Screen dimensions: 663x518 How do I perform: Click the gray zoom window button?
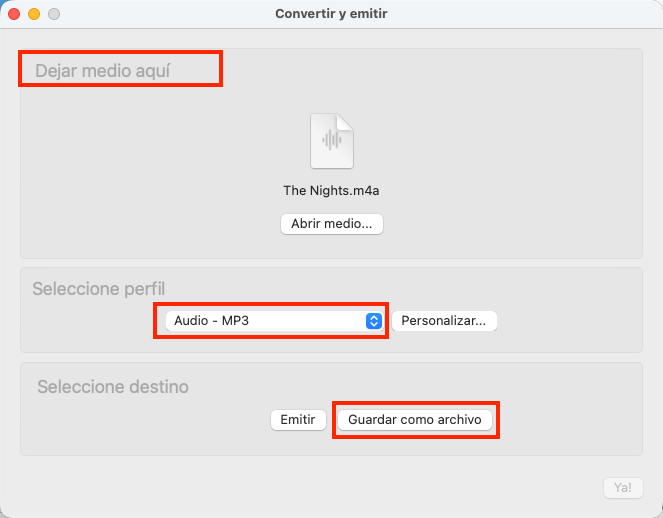pyautogui.click(x=54, y=14)
